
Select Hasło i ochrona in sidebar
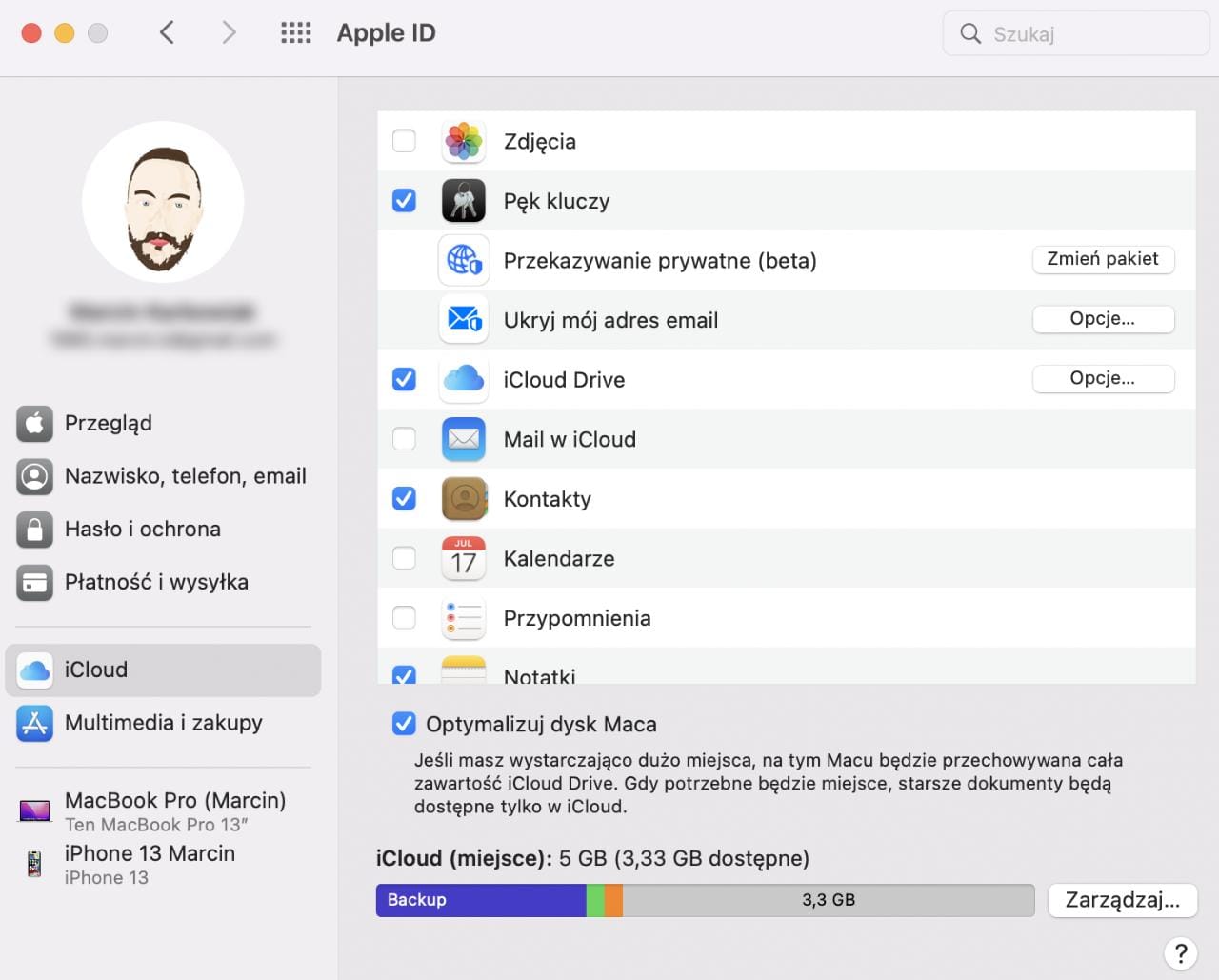(143, 530)
